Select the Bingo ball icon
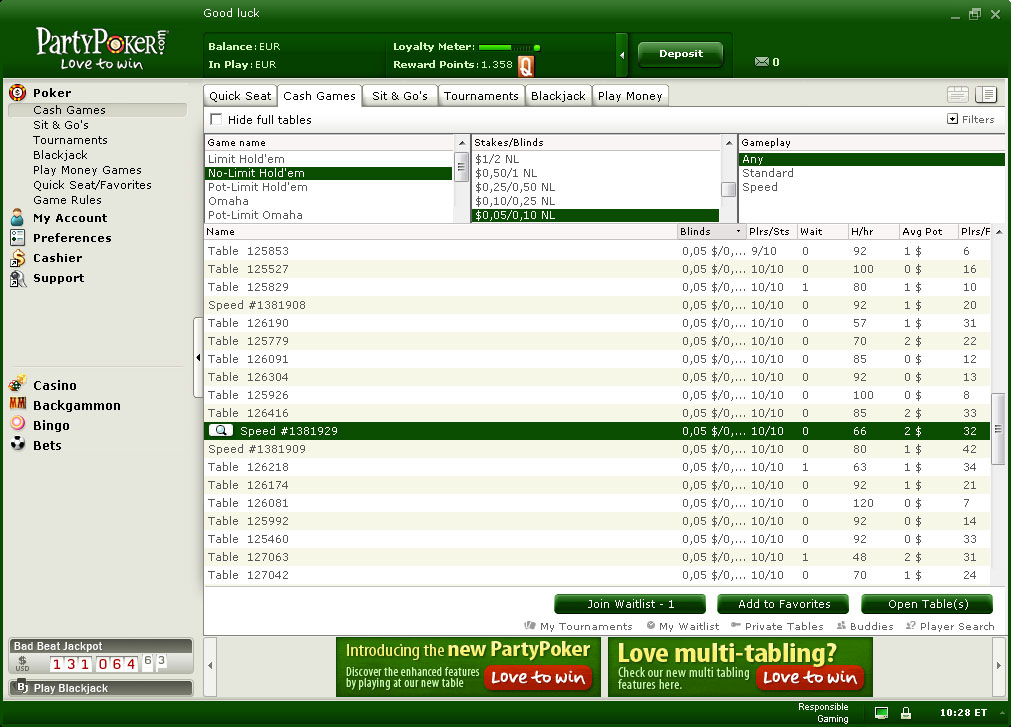1011x727 pixels. [17, 423]
